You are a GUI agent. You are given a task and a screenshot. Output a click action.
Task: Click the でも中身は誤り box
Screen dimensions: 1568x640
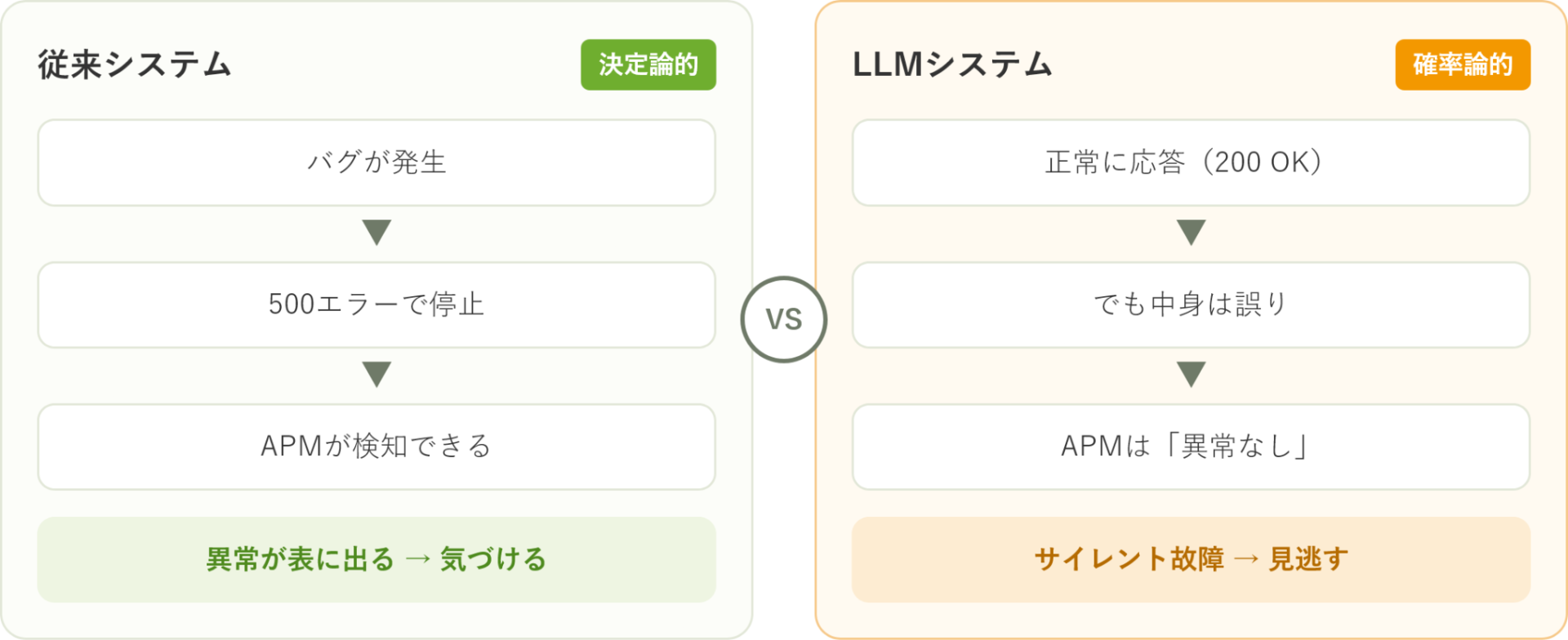(1191, 304)
